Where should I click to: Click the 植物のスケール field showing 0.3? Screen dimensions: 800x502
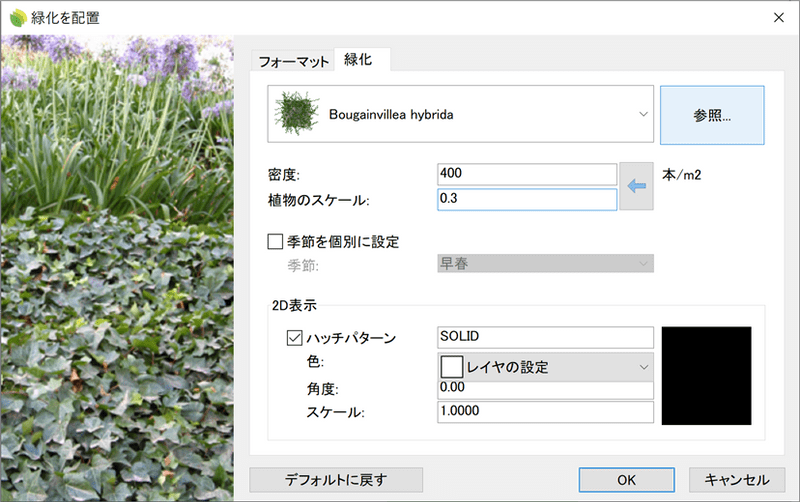click(x=527, y=199)
